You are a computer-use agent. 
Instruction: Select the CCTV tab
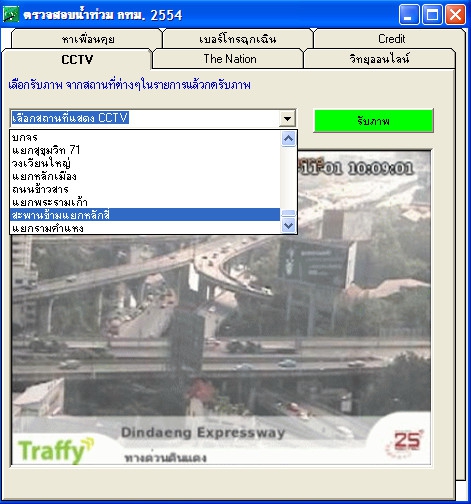77,59
